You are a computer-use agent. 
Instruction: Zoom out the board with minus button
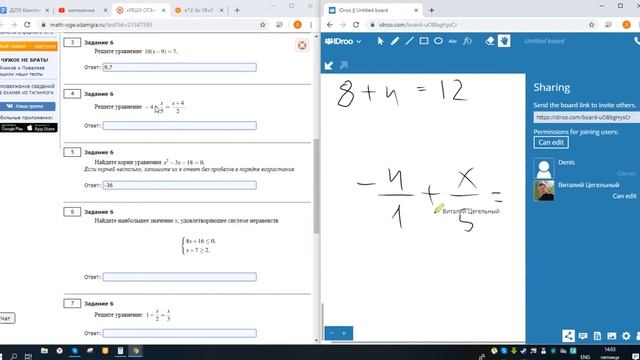331,333
